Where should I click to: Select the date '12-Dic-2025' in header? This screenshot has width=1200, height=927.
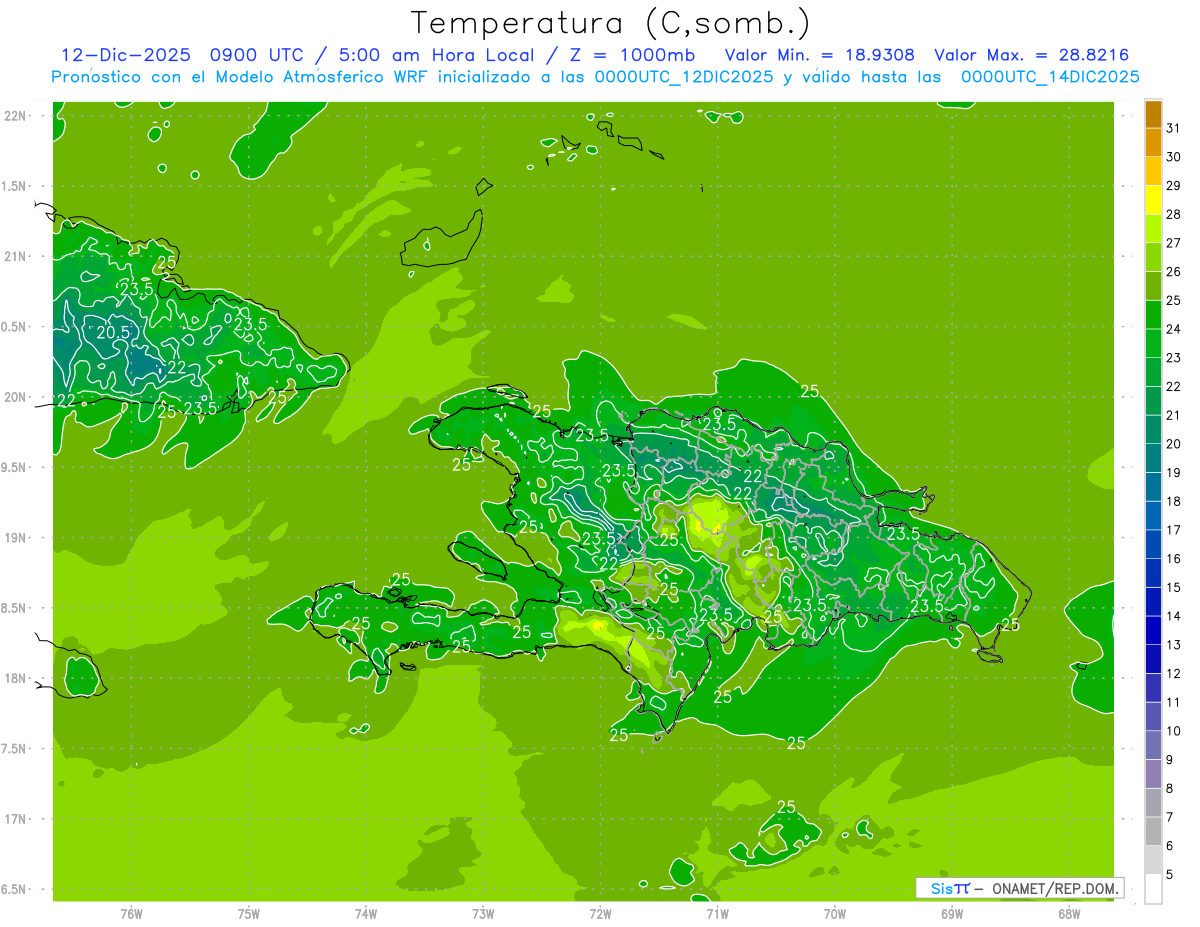click(127, 55)
